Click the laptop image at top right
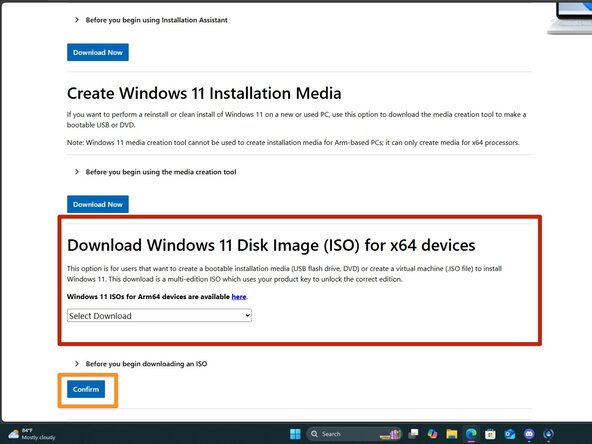The width and height of the screenshot is (592, 444). pos(569,18)
